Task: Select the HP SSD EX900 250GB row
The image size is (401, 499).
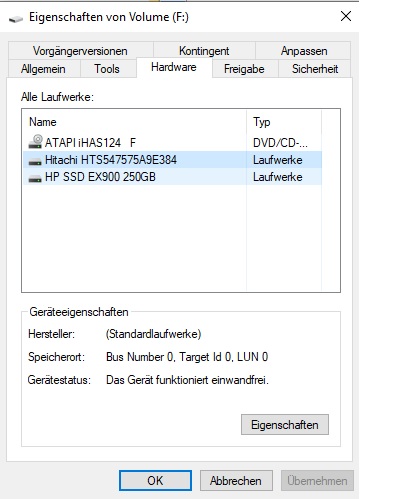Action: pyautogui.click(x=172, y=177)
